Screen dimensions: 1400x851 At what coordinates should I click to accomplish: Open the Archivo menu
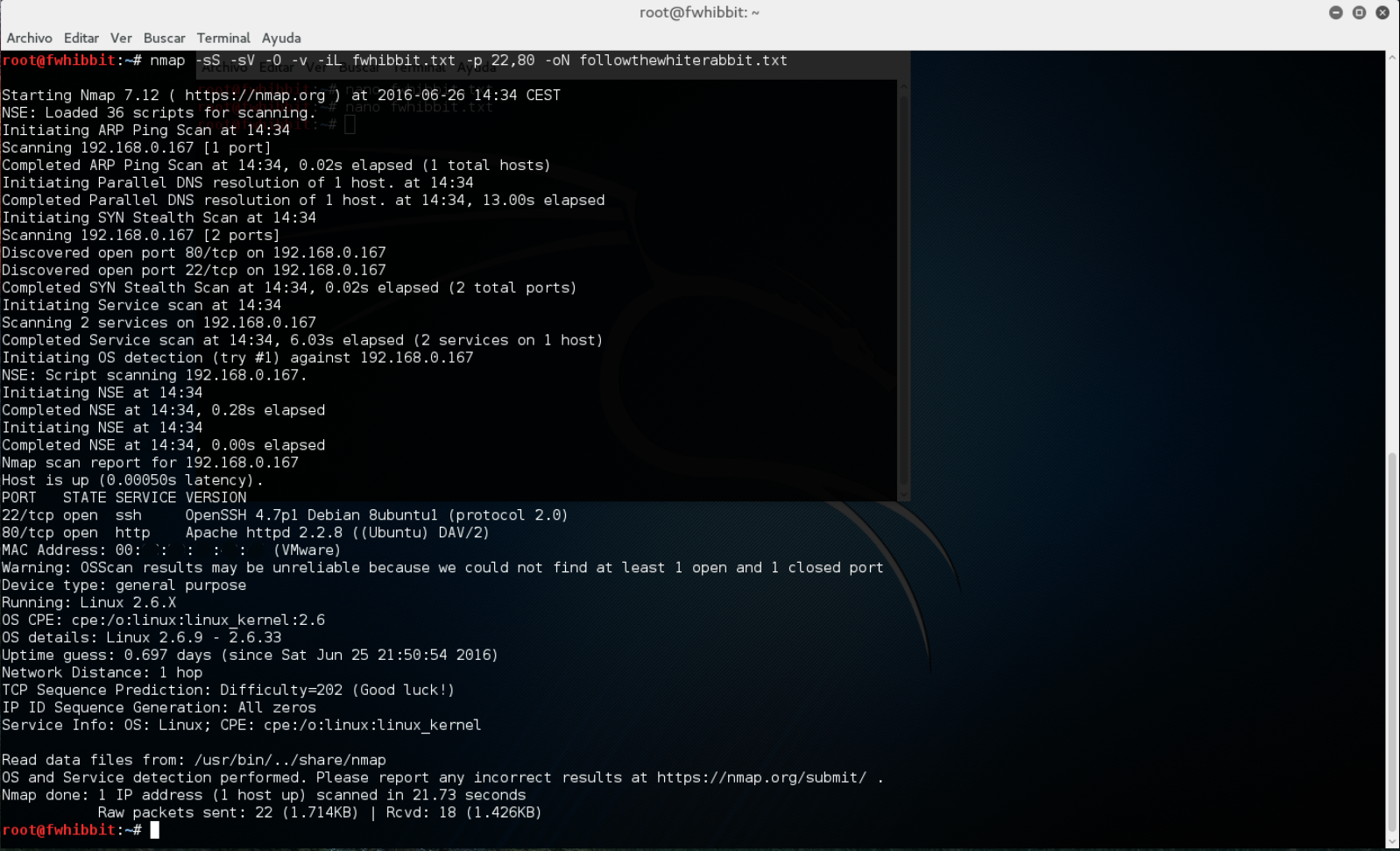point(29,38)
